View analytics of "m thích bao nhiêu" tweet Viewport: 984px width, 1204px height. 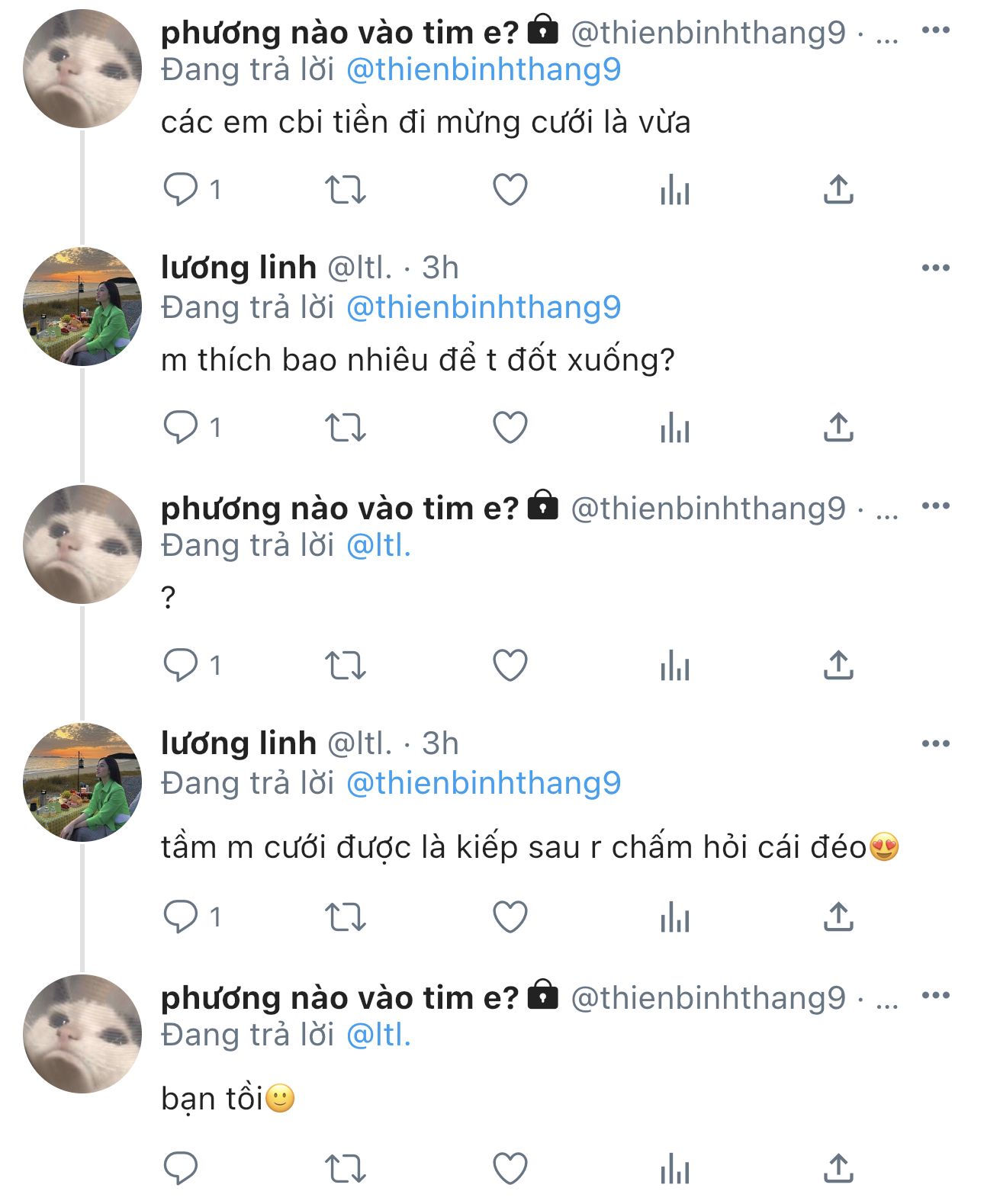coord(675,428)
